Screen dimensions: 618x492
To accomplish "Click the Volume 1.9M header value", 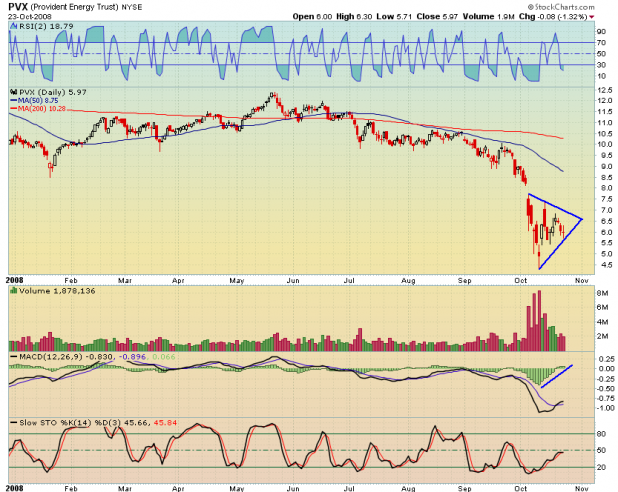I will tap(489, 17).
